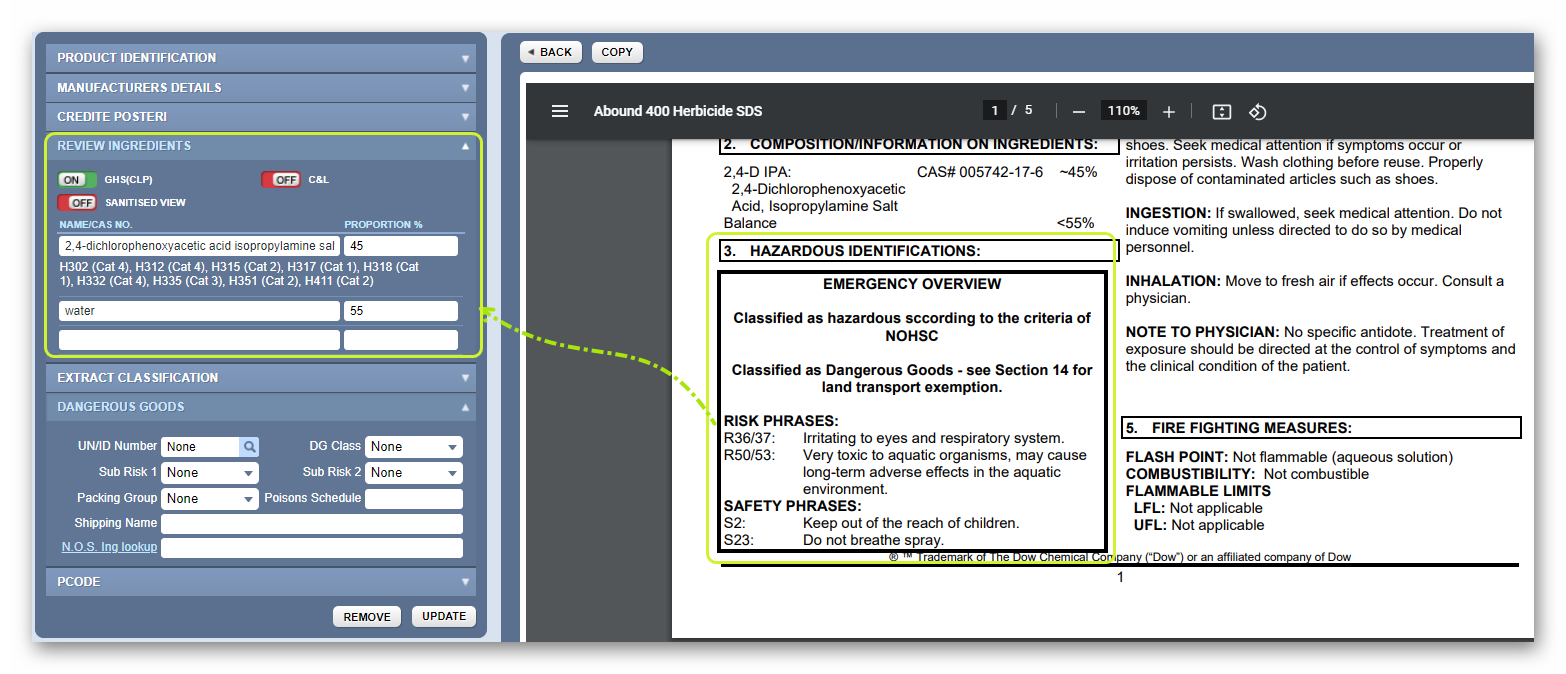Zoom out on the SDS document
Screen dimensions: 1566x674
point(1078,111)
